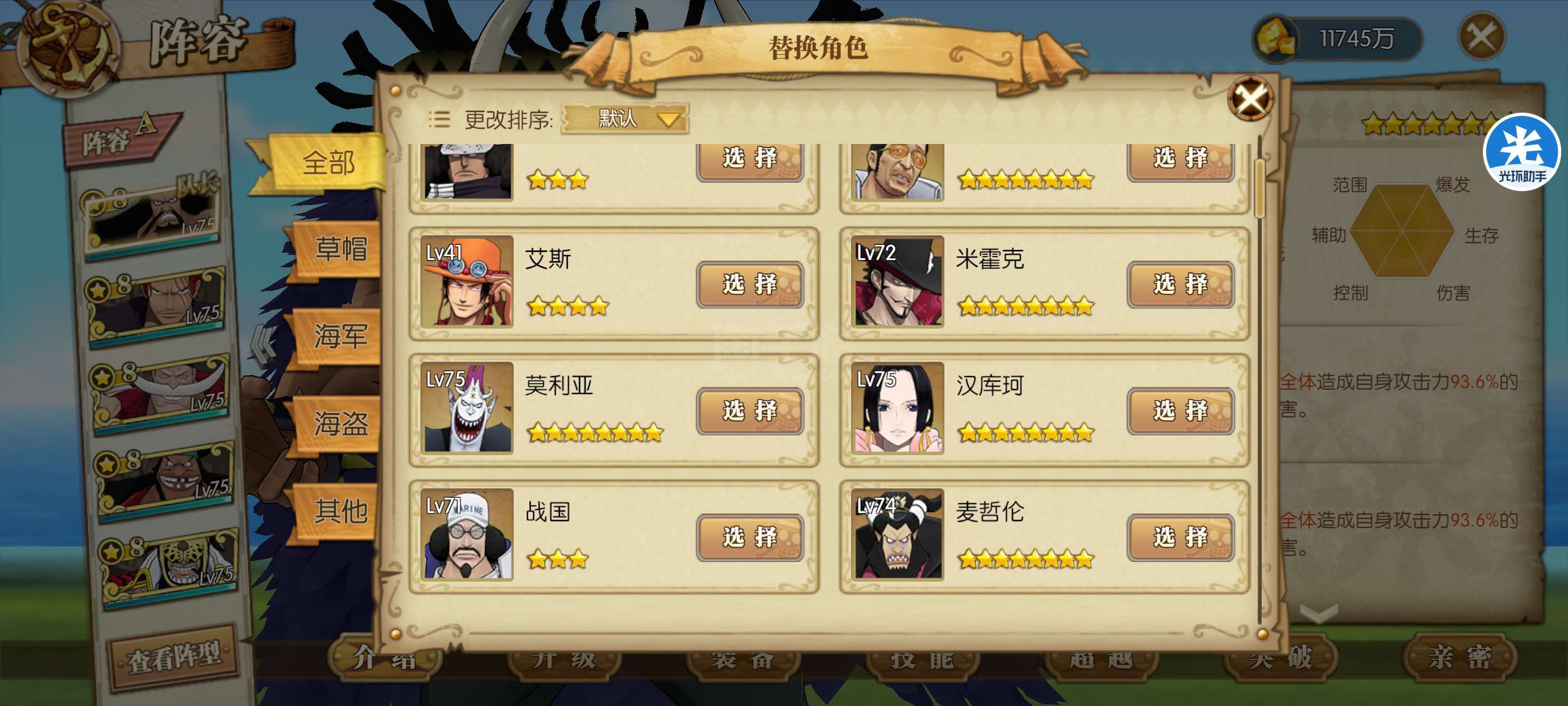Screen dimensions: 1568x706
Task: Open the 查看阵型 formation button
Action: 174,657
